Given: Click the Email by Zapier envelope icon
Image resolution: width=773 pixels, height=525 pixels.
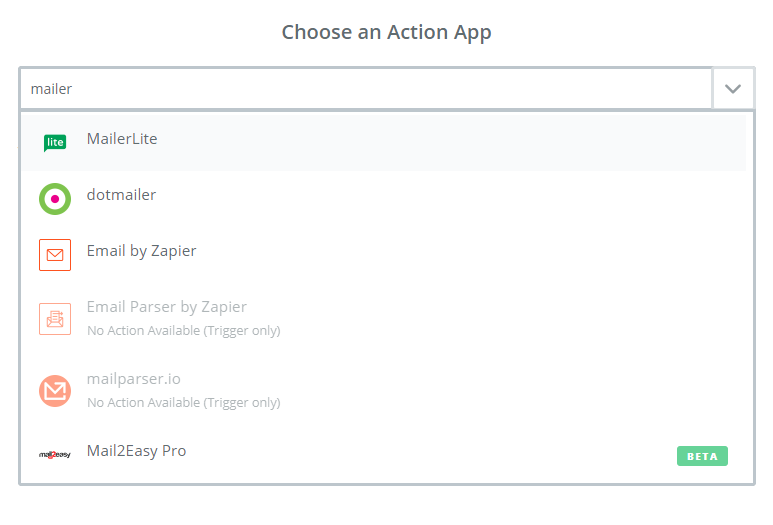Looking at the screenshot, I should click(55, 255).
